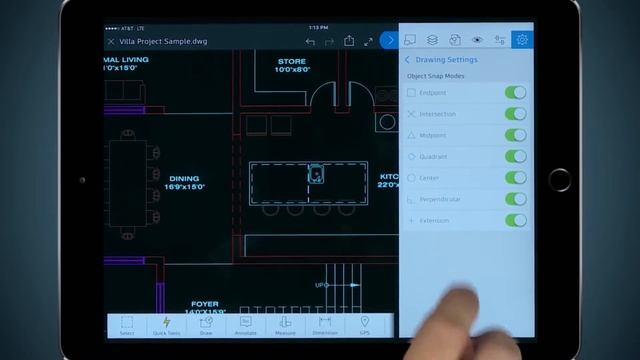
Task: Open Quick Tools lightning menu
Action: coord(167,326)
